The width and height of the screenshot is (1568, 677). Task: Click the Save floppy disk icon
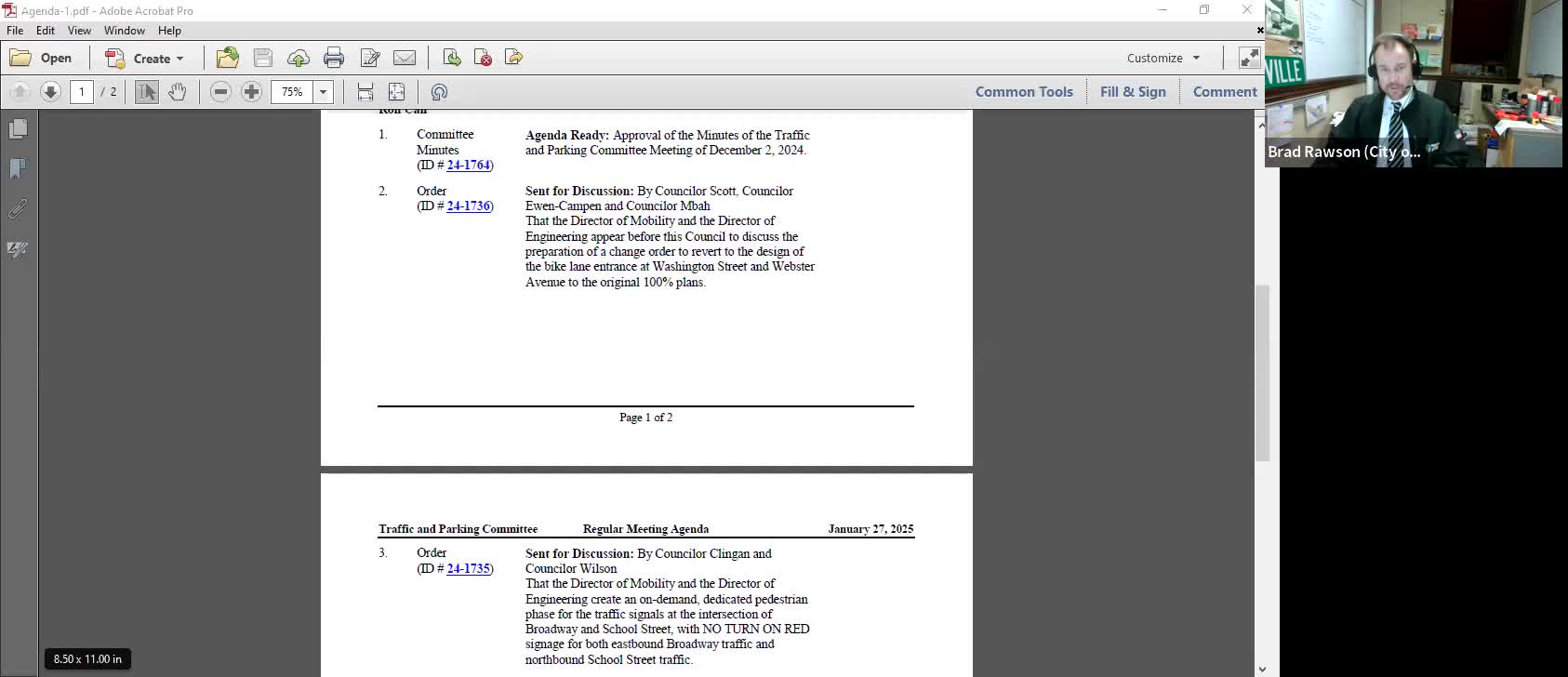click(x=263, y=58)
